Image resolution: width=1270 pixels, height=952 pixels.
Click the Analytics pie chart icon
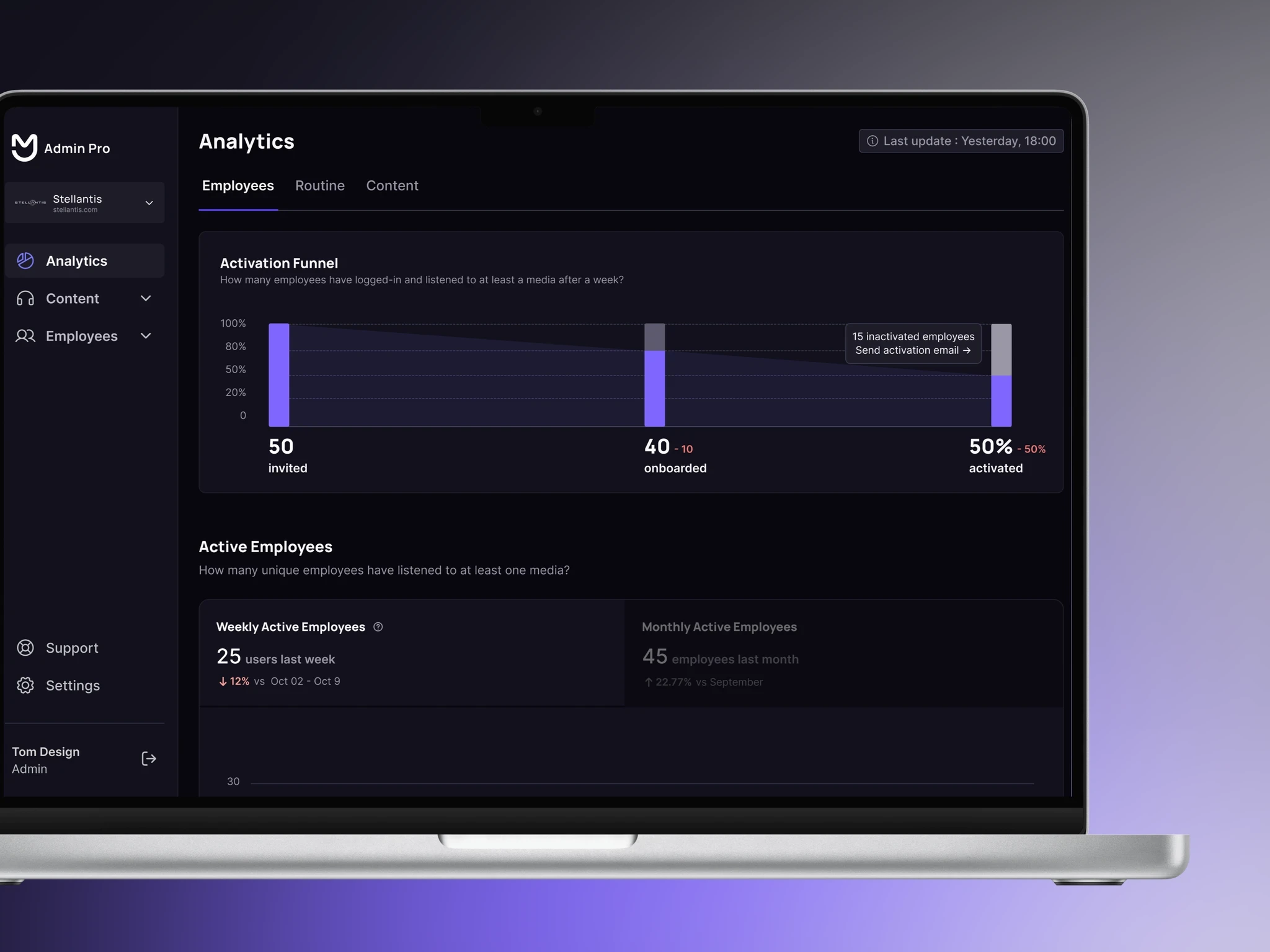pos(25,261)
